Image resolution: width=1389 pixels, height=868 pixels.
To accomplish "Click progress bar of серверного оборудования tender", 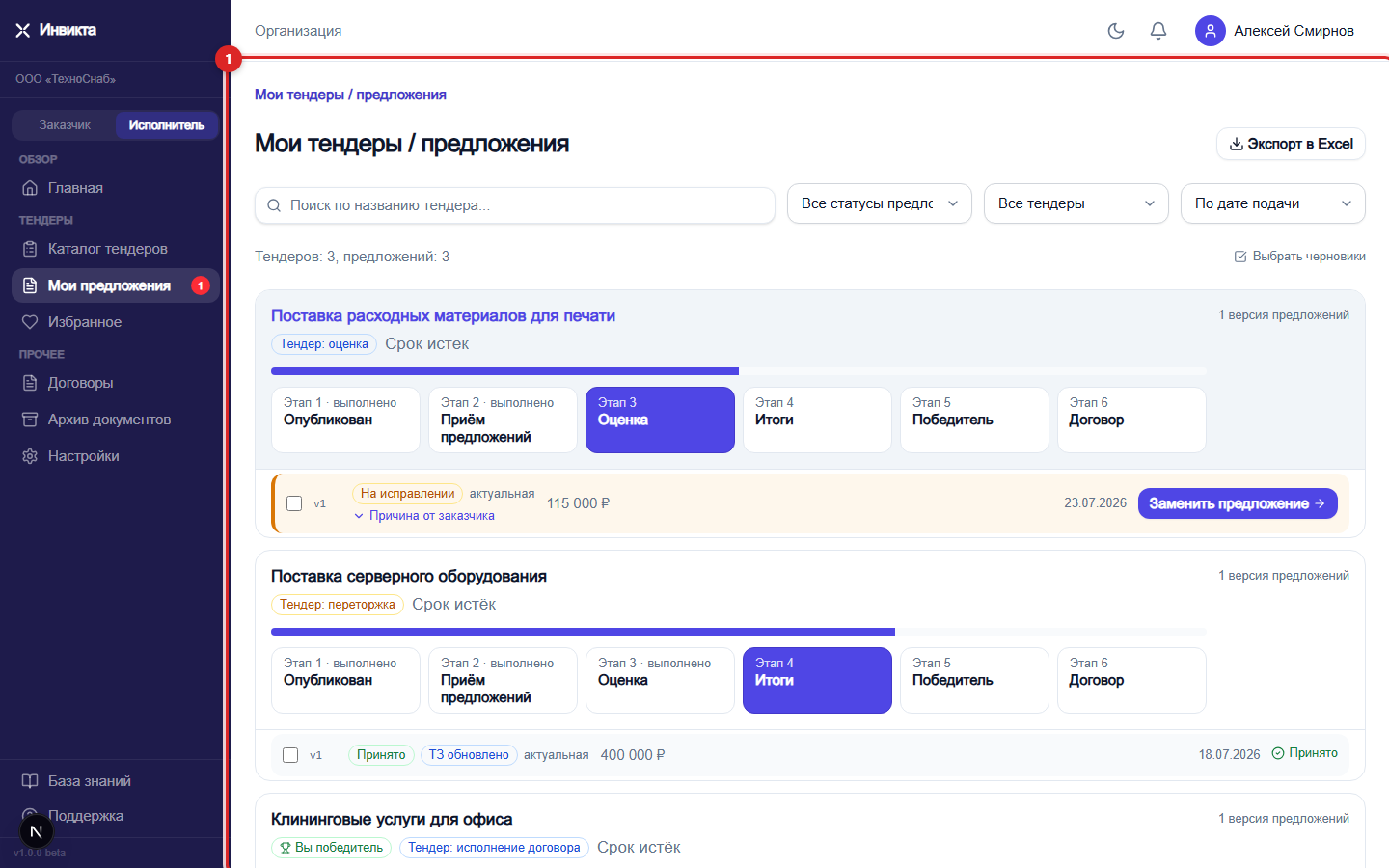I will pos(738,632).
